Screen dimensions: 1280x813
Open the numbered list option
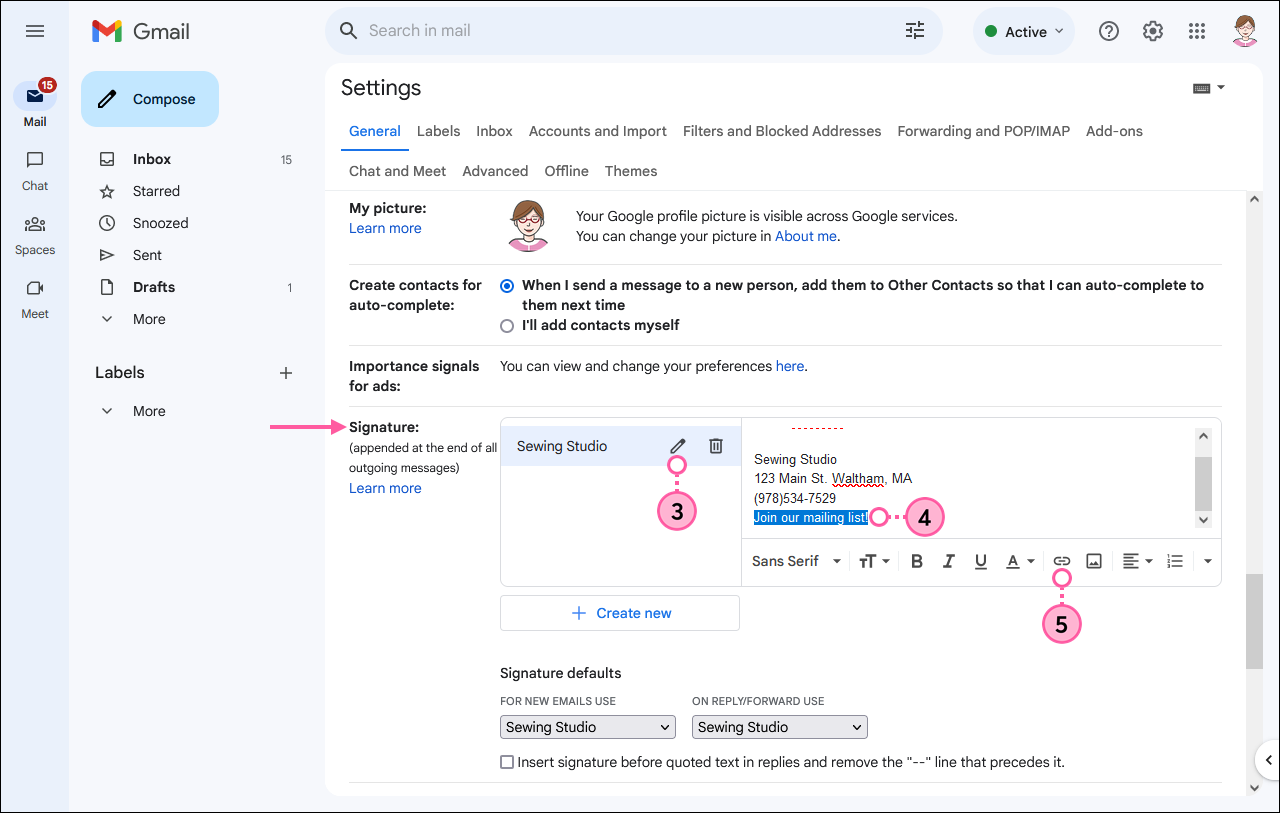[x=1175, y=562]
